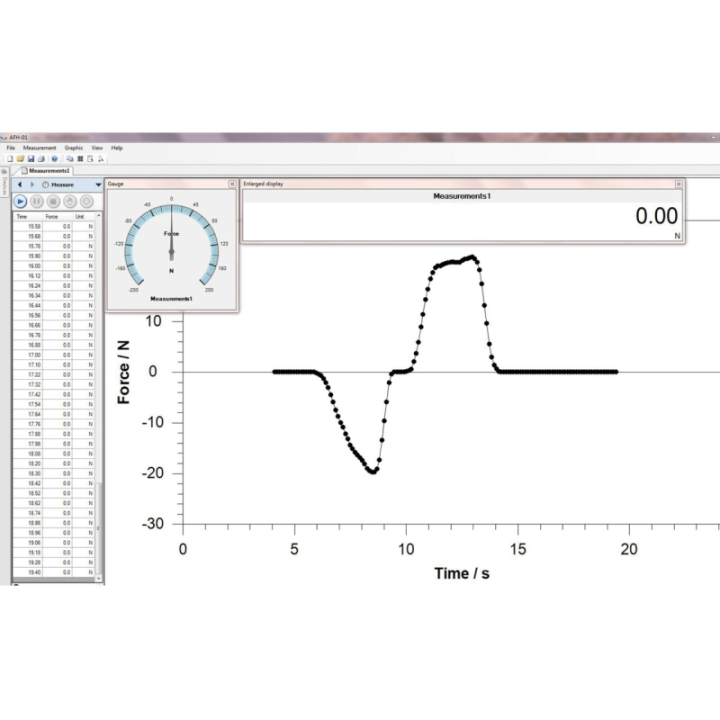
Task: Click the Unit column header
Action: tap(84, 216)
